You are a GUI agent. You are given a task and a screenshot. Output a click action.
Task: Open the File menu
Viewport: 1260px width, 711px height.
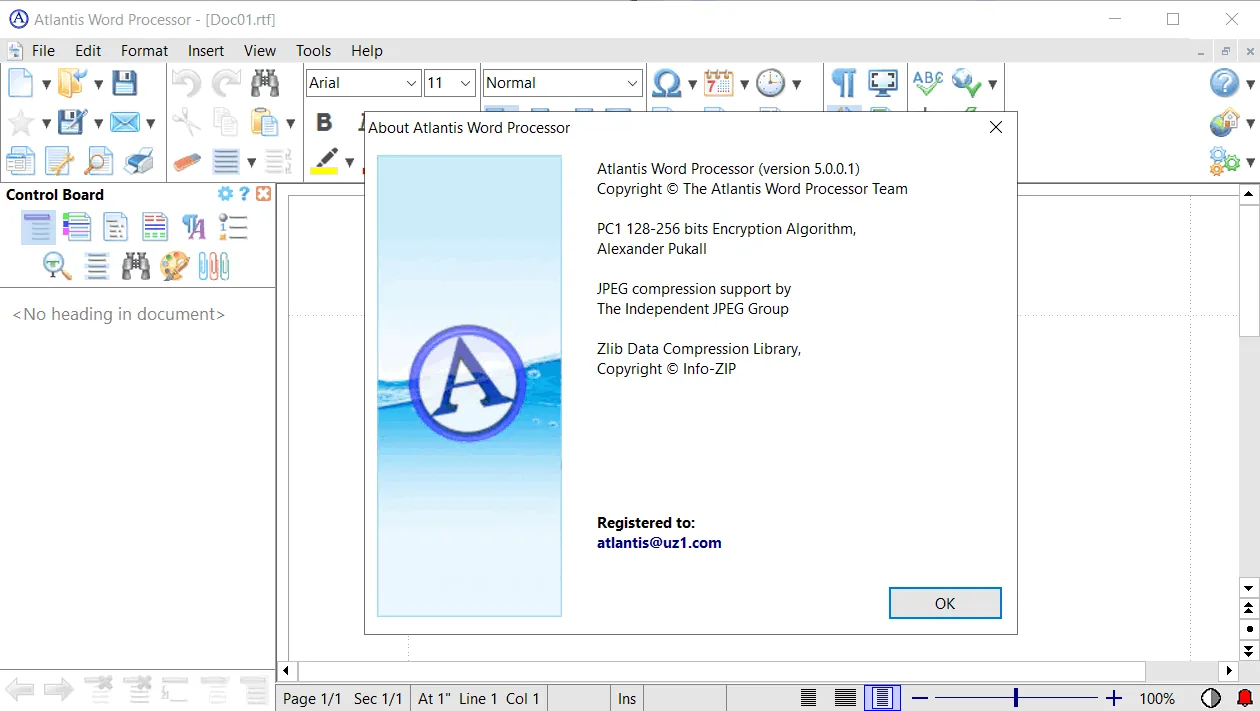point(43,51)
